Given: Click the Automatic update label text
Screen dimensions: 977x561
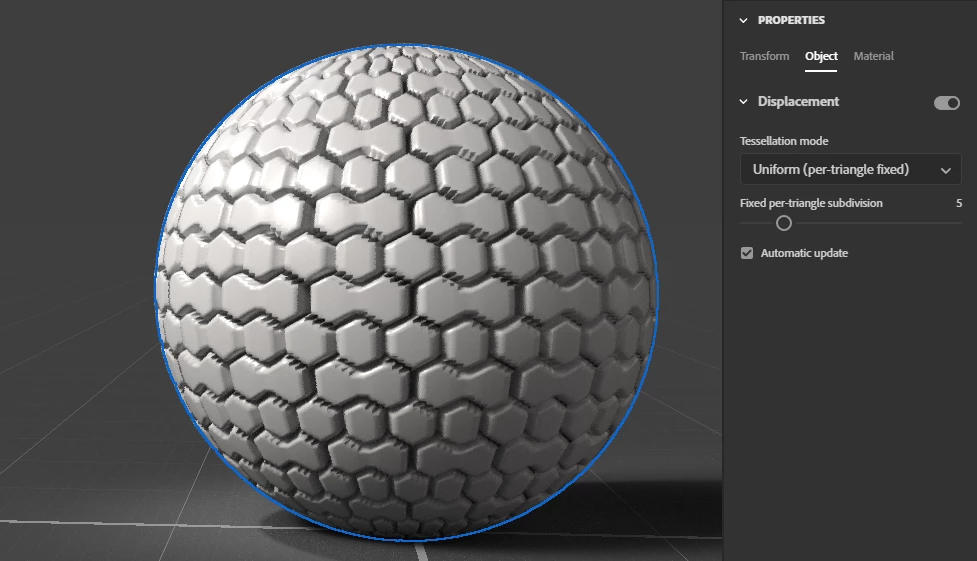Looking at the screenshot, I should click(x=804, y=253).
